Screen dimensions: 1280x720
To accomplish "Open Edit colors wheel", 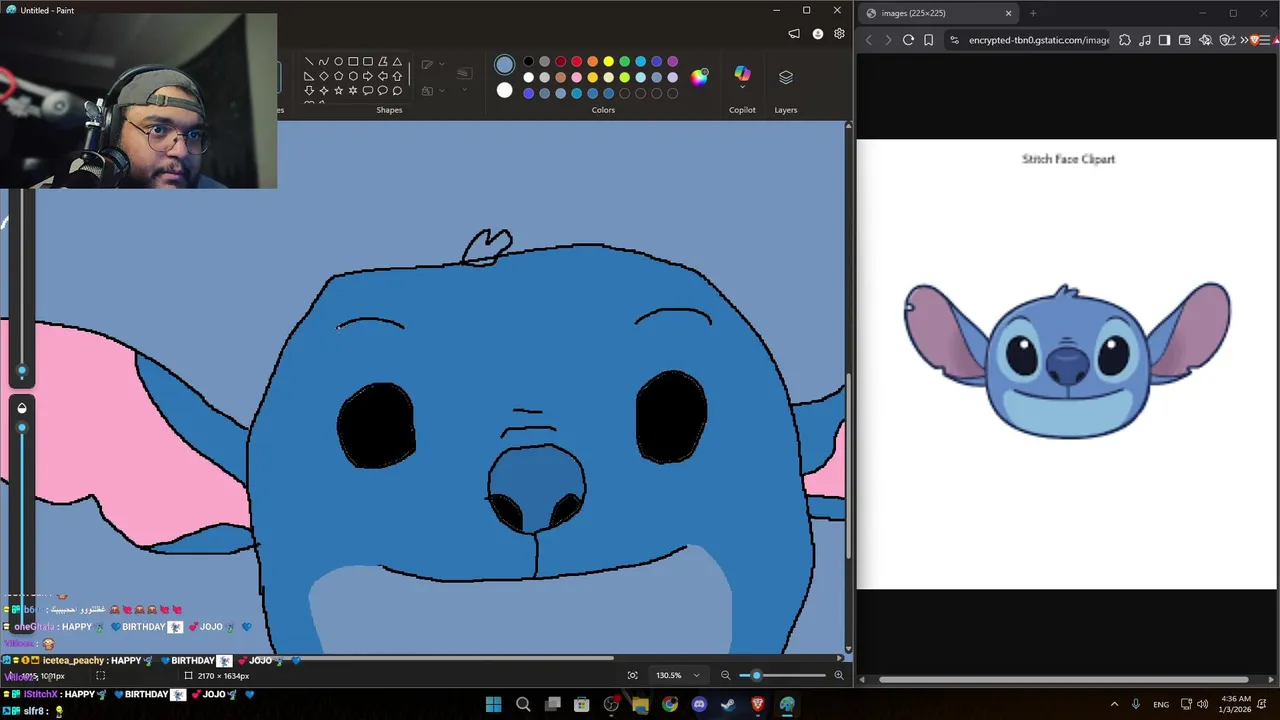I will pyautogui.click(x=699, y=77).
